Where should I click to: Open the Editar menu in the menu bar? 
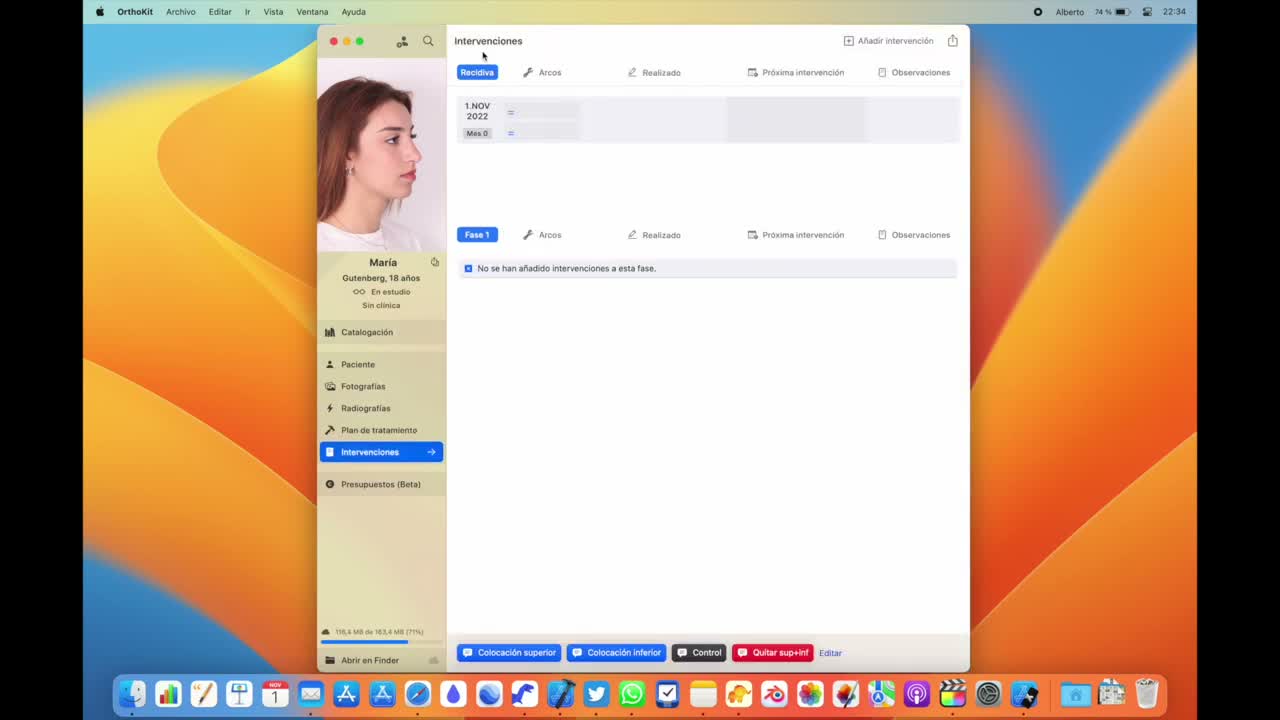tap(220, 12)
